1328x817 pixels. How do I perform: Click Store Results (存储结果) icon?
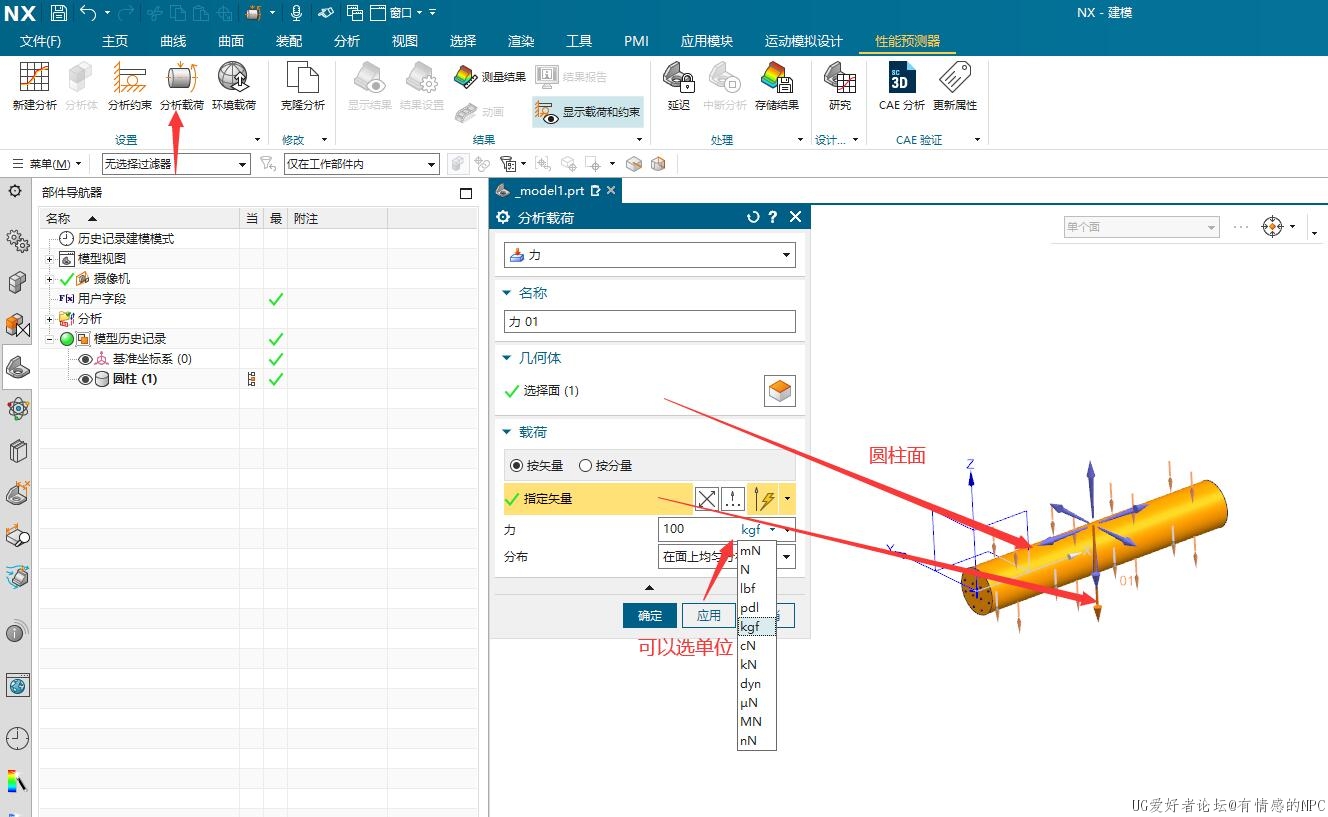coord(777,85)
